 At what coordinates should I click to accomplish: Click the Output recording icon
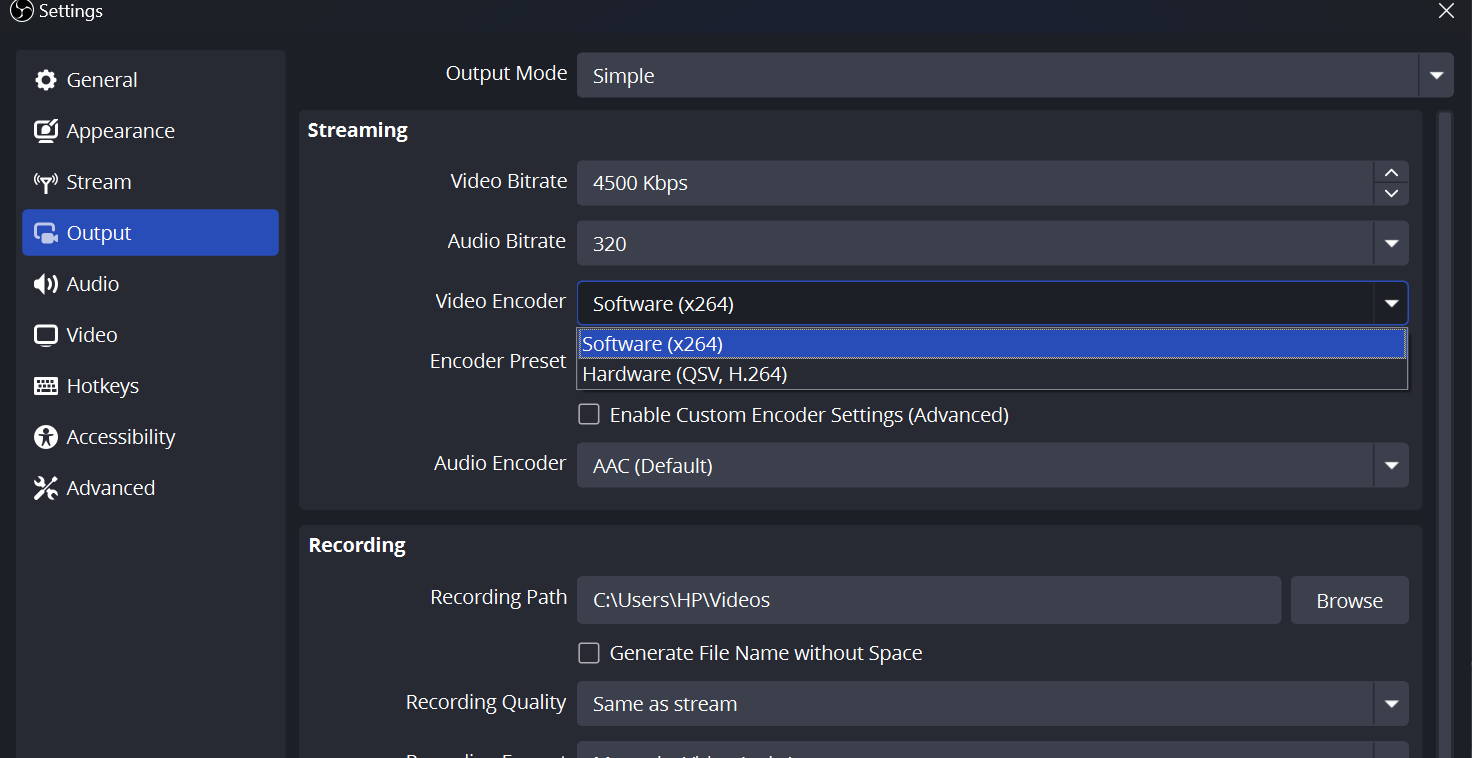[46, 232]
